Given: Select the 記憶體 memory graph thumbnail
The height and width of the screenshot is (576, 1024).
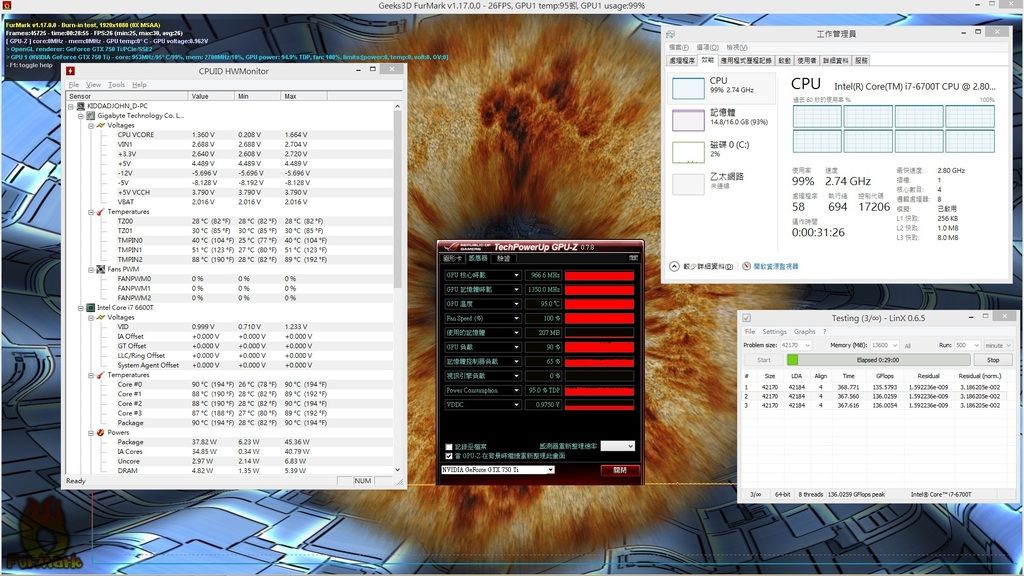Looking at the screenshot, I should coord(688,120).
